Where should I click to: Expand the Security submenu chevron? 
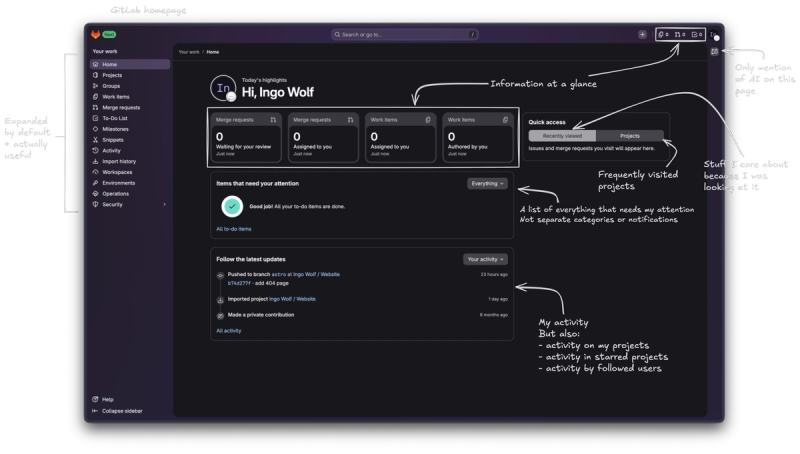point(164,205)
